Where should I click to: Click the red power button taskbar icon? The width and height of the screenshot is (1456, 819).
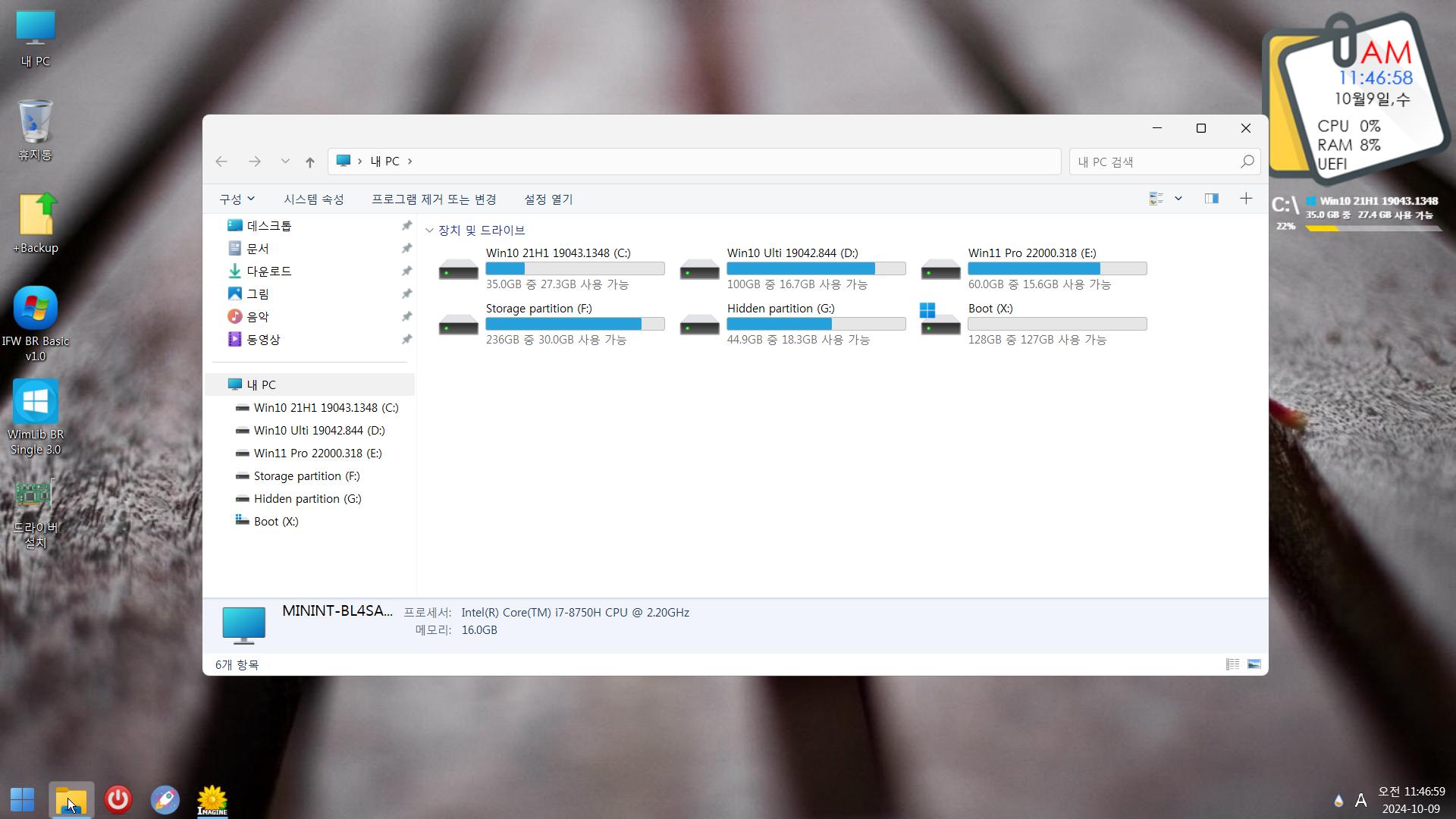coord(118,799)
